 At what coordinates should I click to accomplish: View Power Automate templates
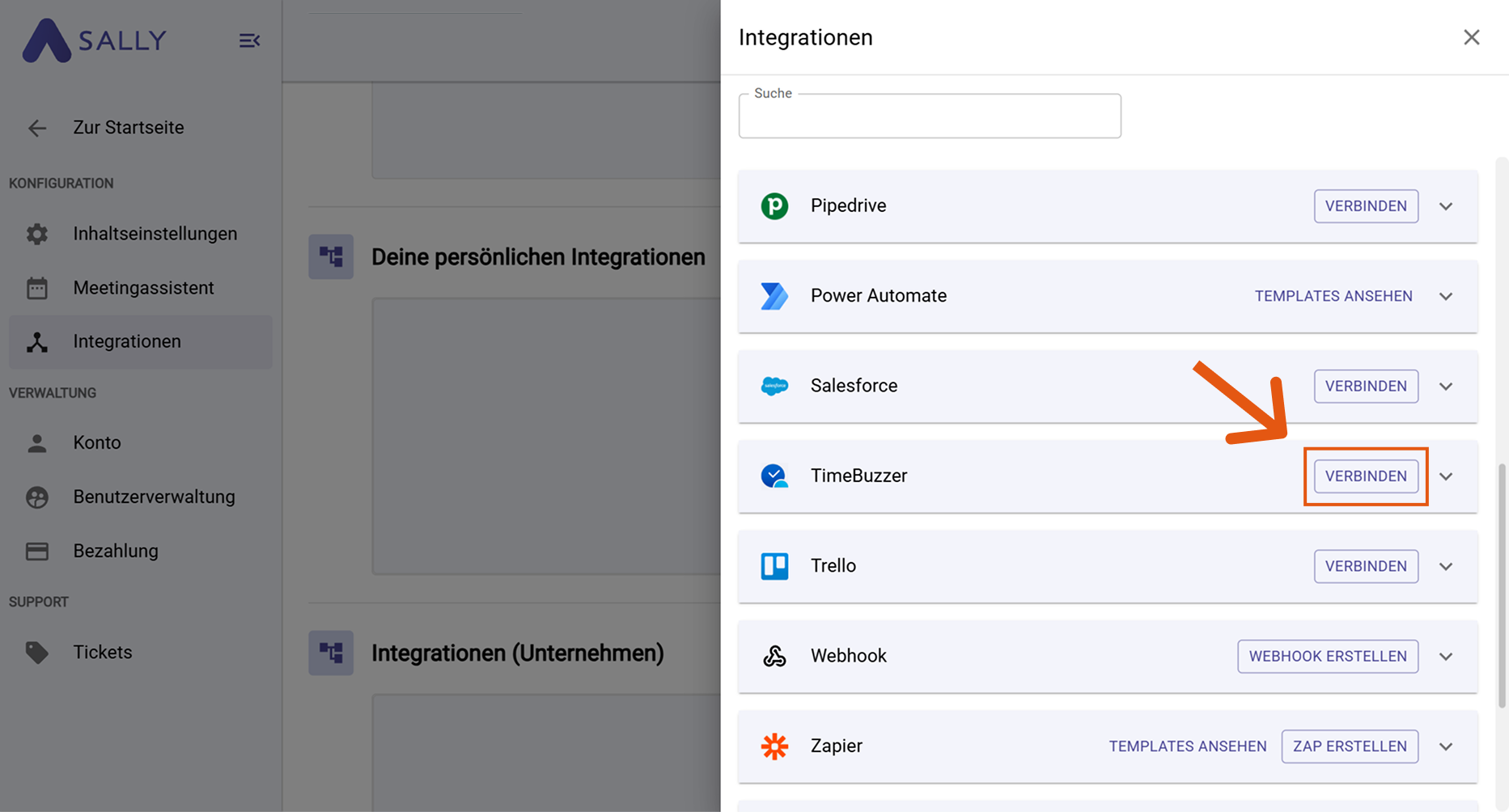click(1333, 296)
